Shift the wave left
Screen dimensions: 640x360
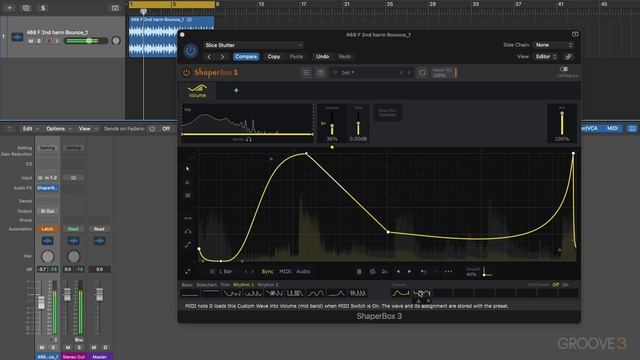[x=398, y=271]
